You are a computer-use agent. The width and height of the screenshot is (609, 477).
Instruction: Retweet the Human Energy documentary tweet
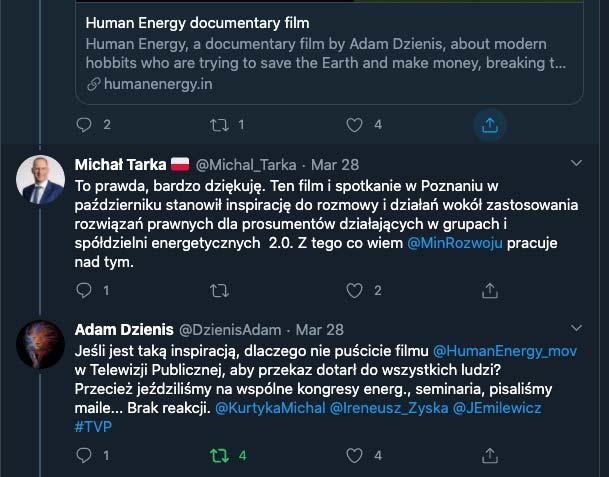(x=218, y=125)
